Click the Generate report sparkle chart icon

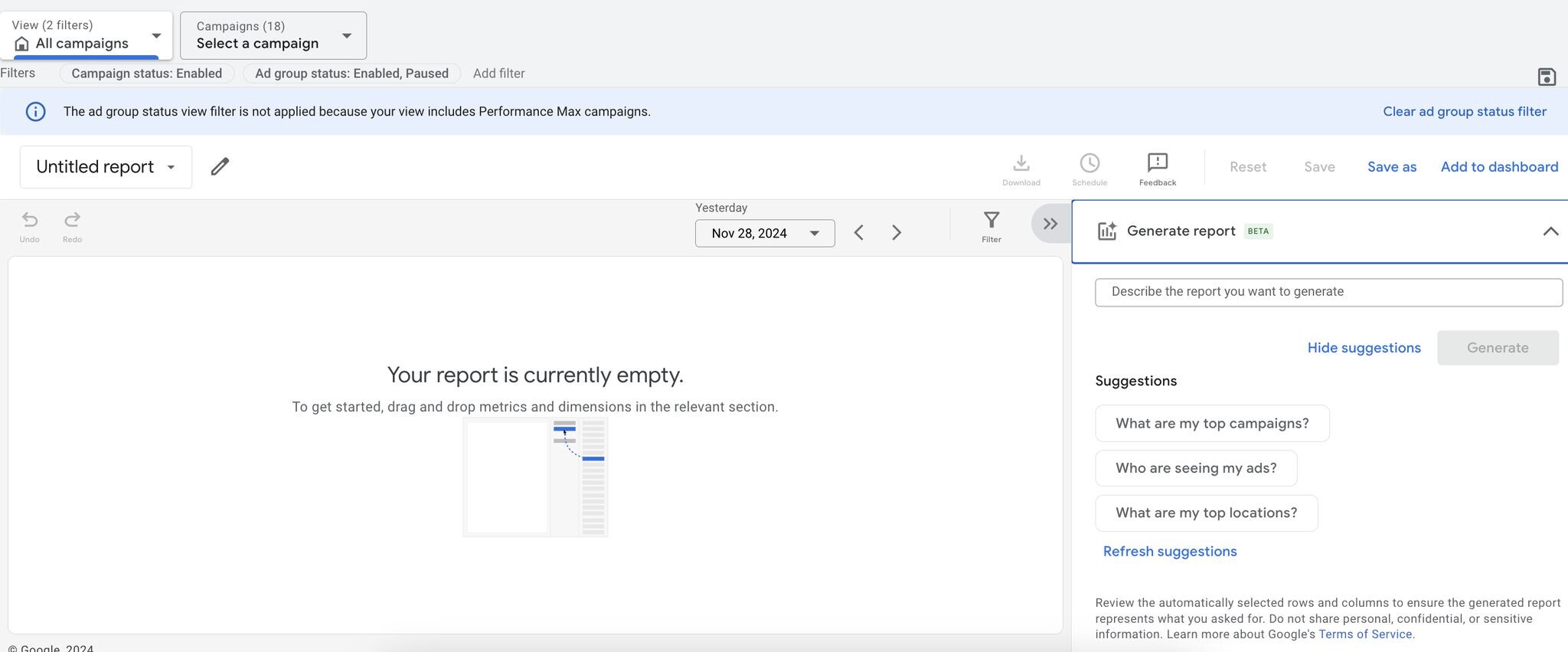[x=1107, y=231]
